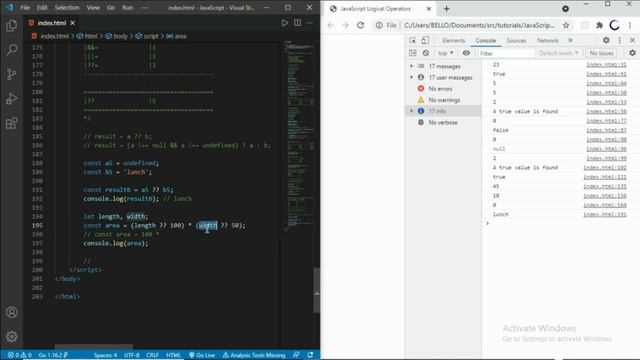
Task: Open the Chrome three-dot menu
Action: coord(630,25)
